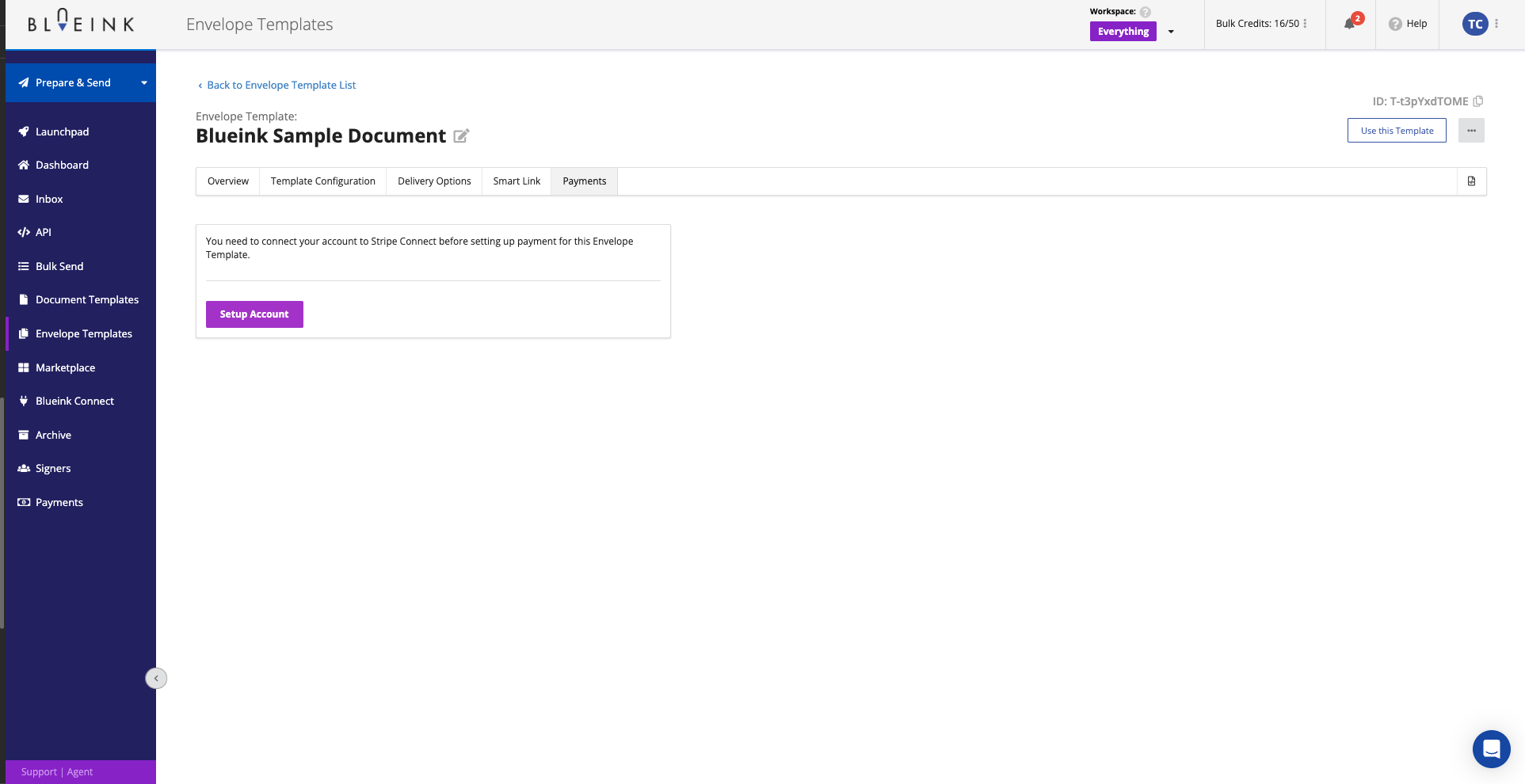Screen dimensions: 1525x784
Task: Open the API code icon
Action: pos(24,232)
